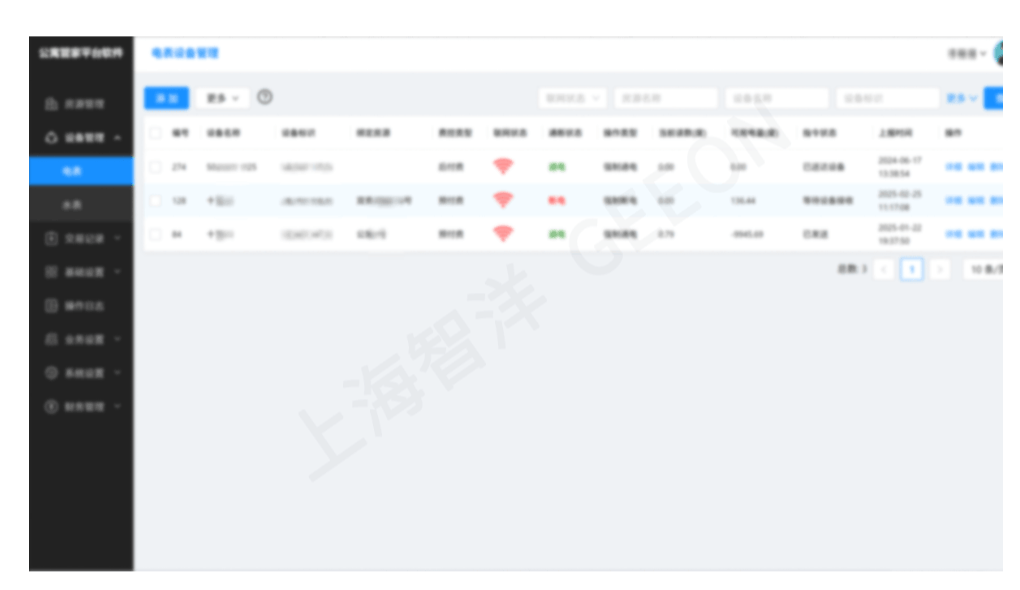Image resolution: width=1020 pixels, height=590 pixels.
Task: Go to the previous page arrow
Action: (883, 269)
